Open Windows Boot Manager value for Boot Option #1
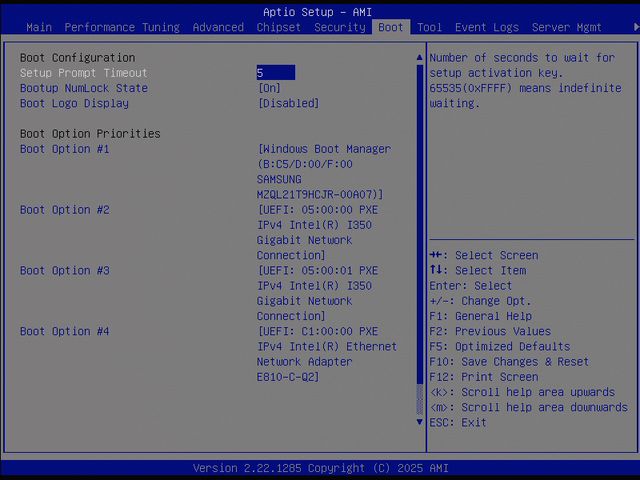 click(x=324, y=172)
